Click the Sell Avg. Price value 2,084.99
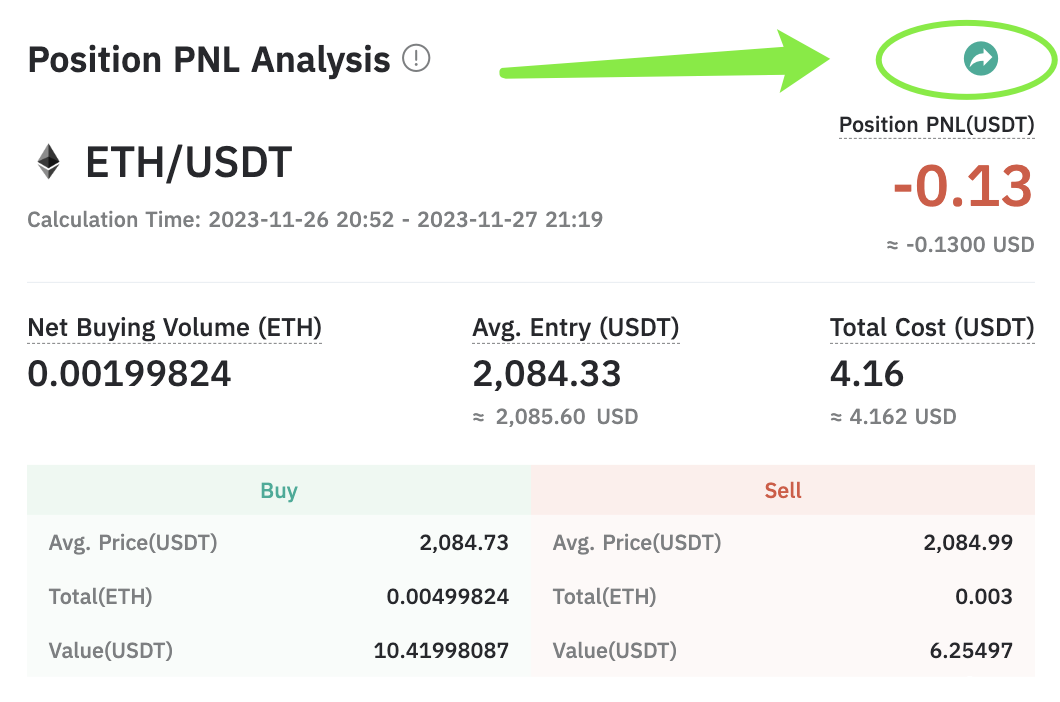Viewport: 1060px width, 702px height. coord(968,542)
